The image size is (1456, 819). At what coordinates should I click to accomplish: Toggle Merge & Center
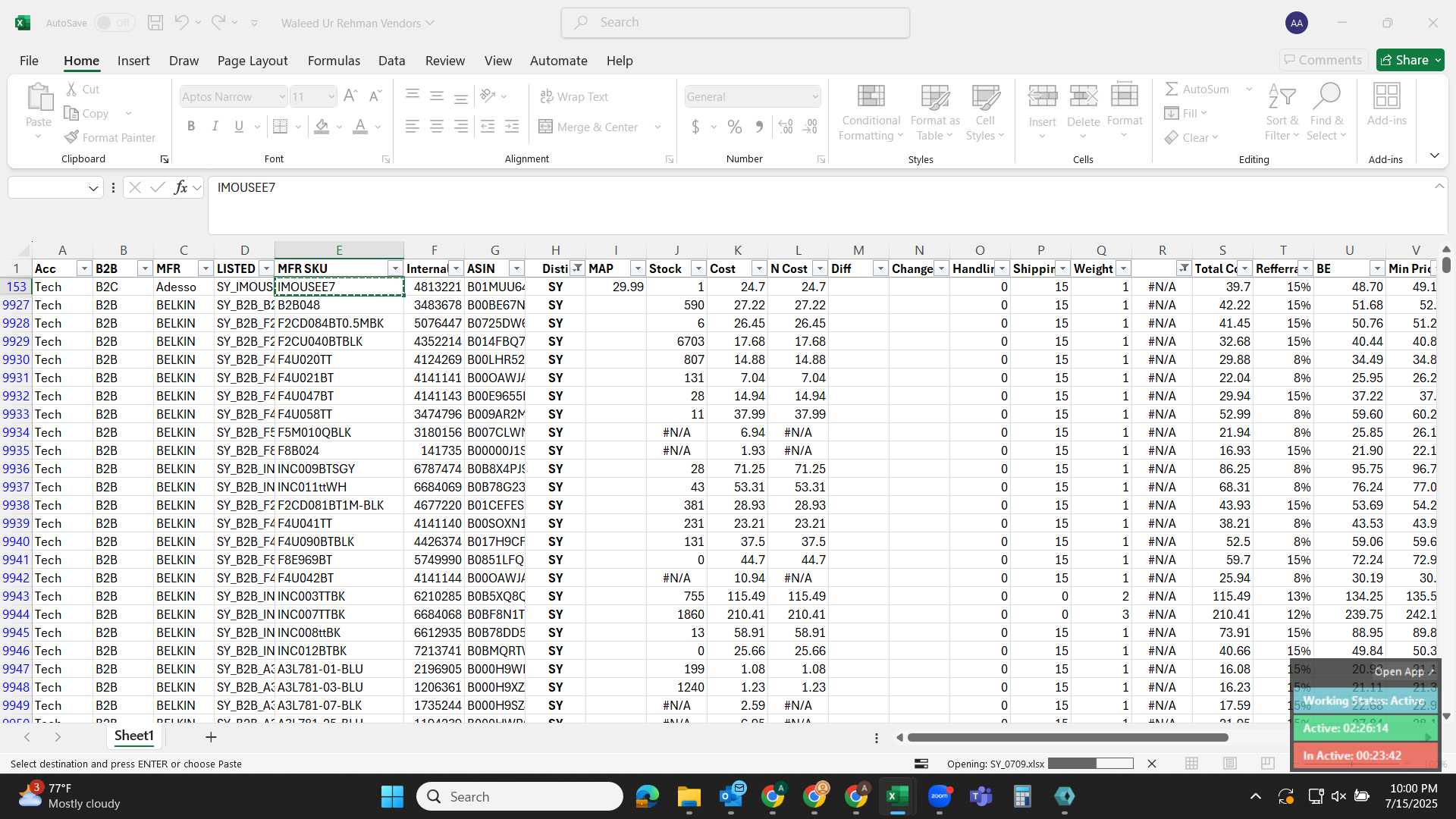tap(588, 127)
